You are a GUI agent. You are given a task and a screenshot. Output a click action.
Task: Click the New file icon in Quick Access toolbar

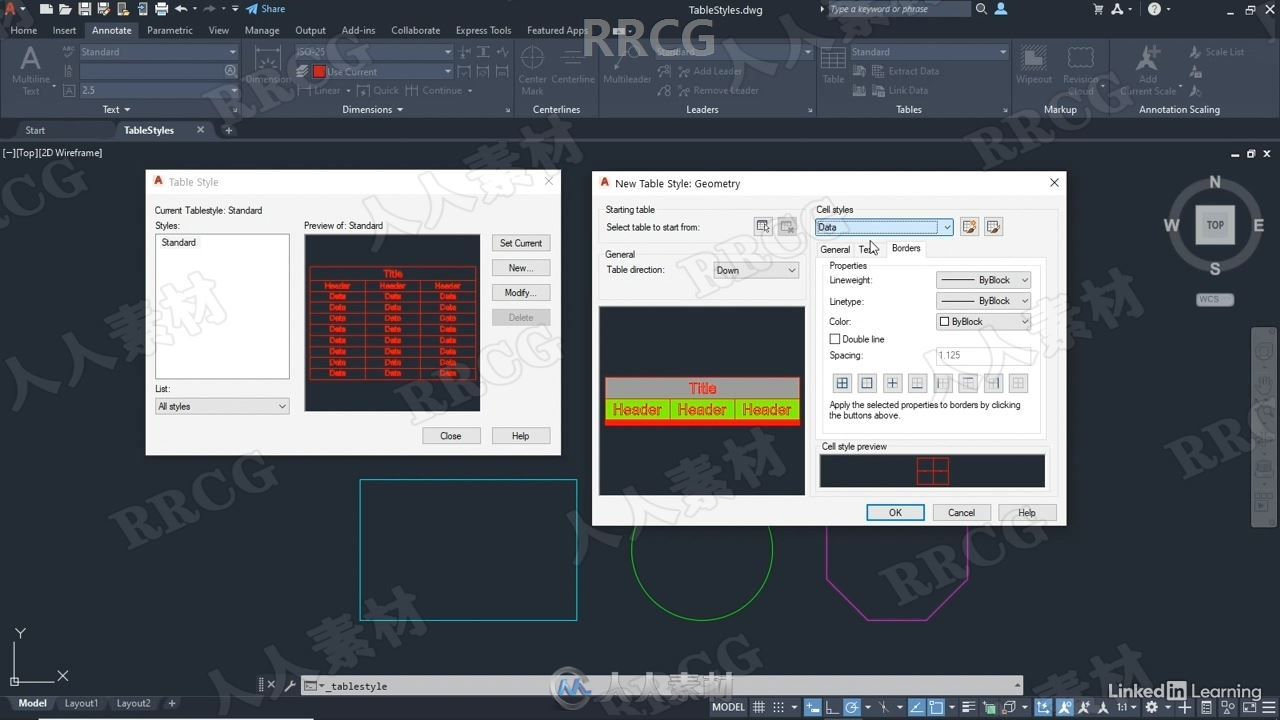pyautogui.click(x=46, y=9)
